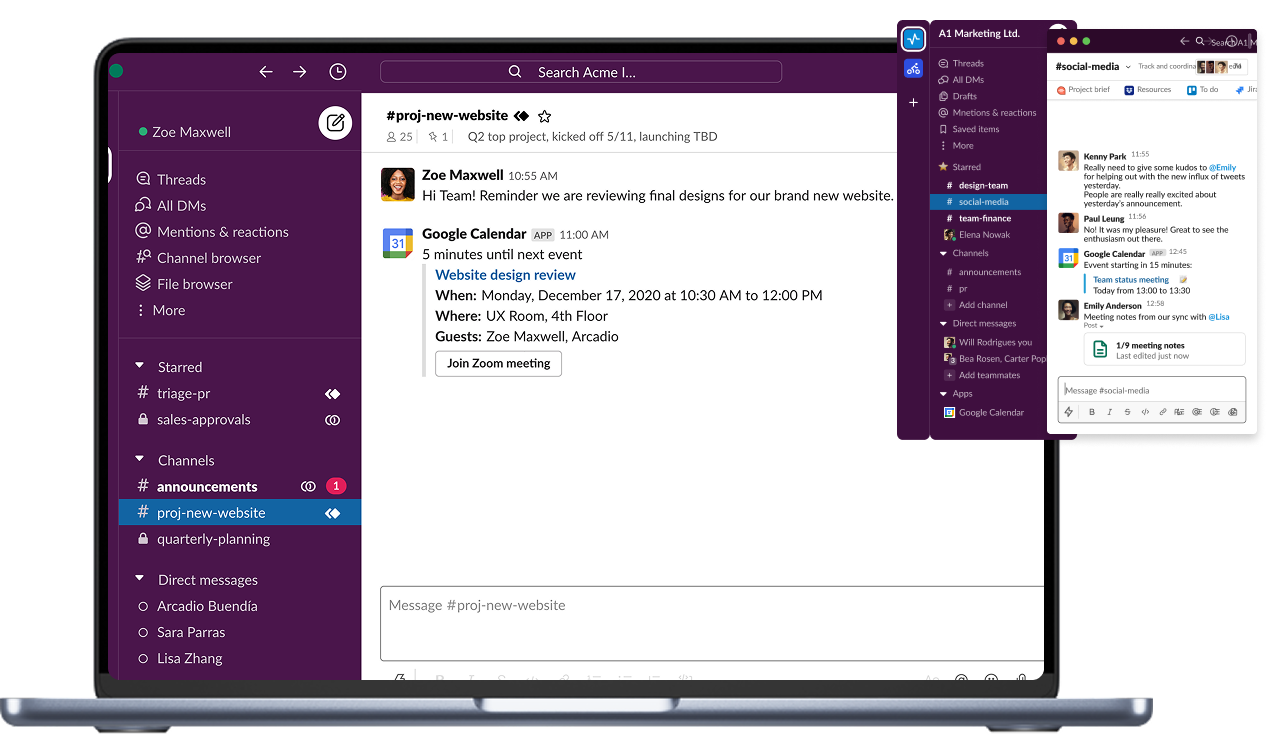Image resolution: width=1268 pixels, height=750 pixels.
Task: Click the lightning shortcuts icon in #social-media composer
Action: tap(1069, 412)
